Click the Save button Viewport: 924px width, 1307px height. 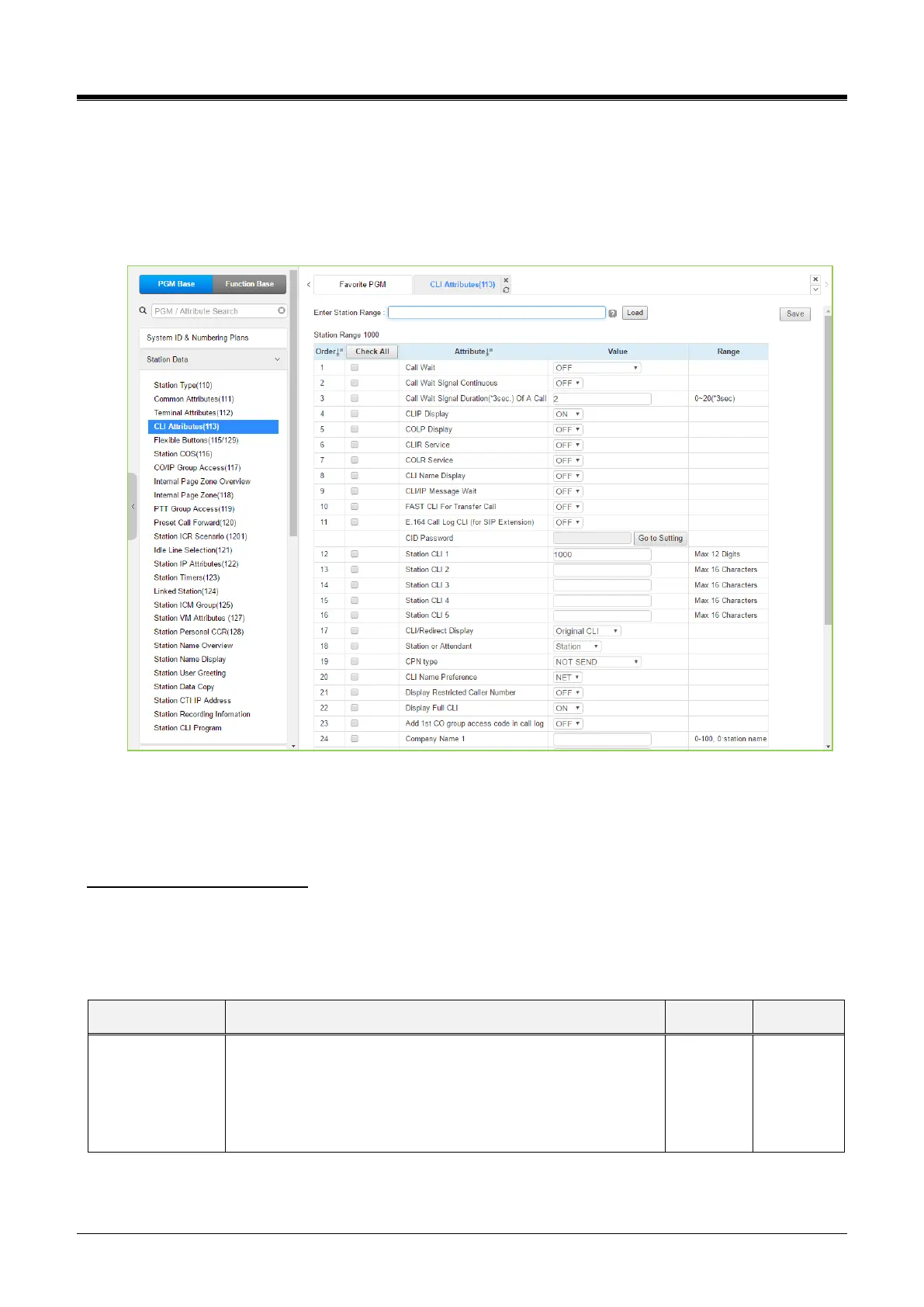click(x=795, y=314)
